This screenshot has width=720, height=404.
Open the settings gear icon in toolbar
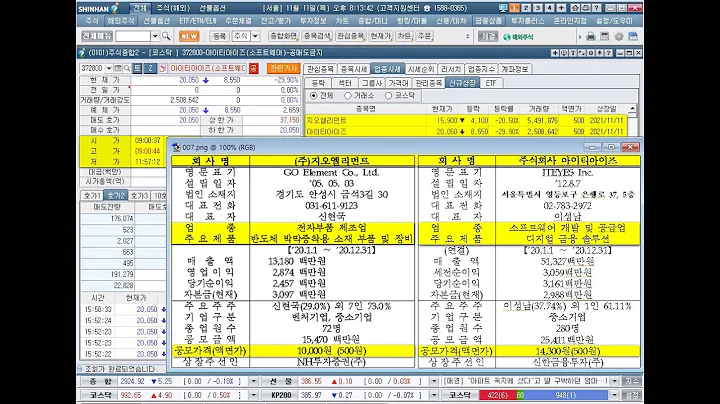(x=619, y=36)
